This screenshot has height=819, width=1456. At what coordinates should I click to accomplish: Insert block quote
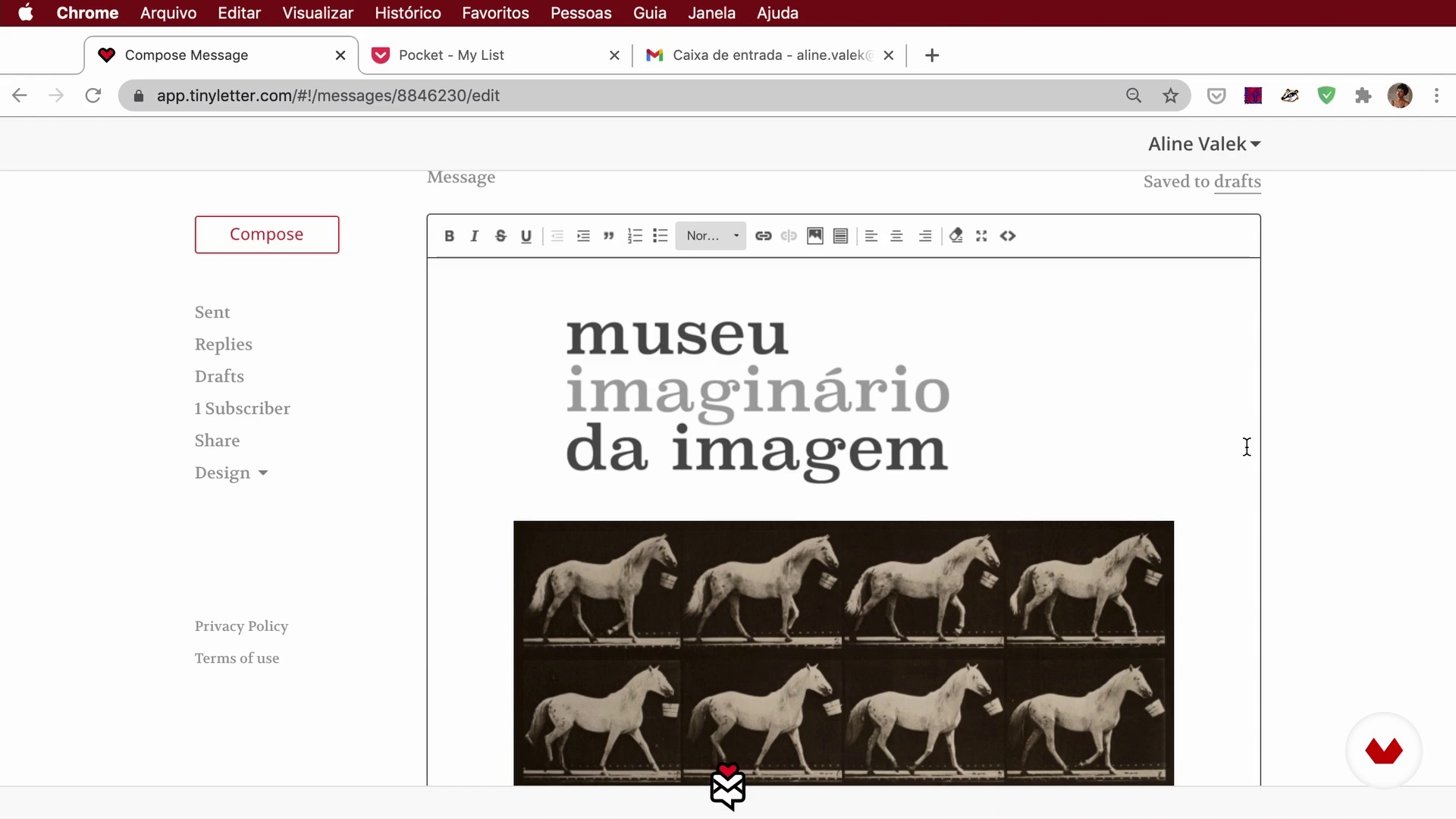[x=608, y=236]
